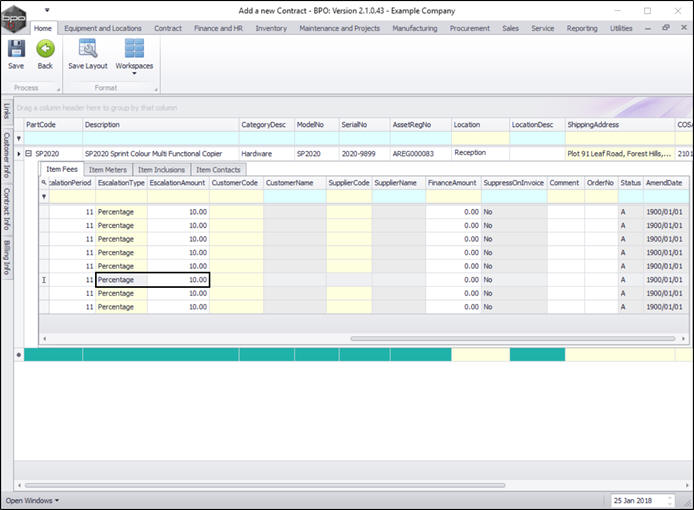Click the selected EscalationAmount 10.00 cell
The height and width of the screenshot is (510, 694).
(178, 280)
